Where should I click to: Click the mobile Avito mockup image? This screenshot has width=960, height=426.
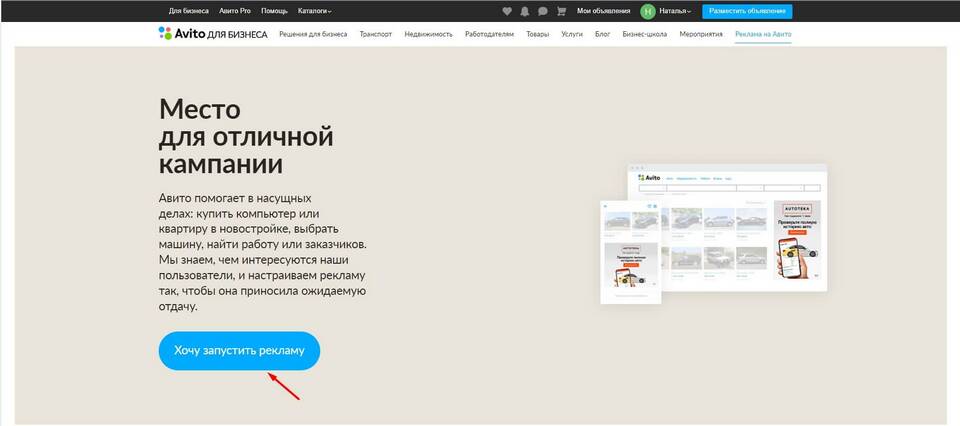click(x=631, y=252)
